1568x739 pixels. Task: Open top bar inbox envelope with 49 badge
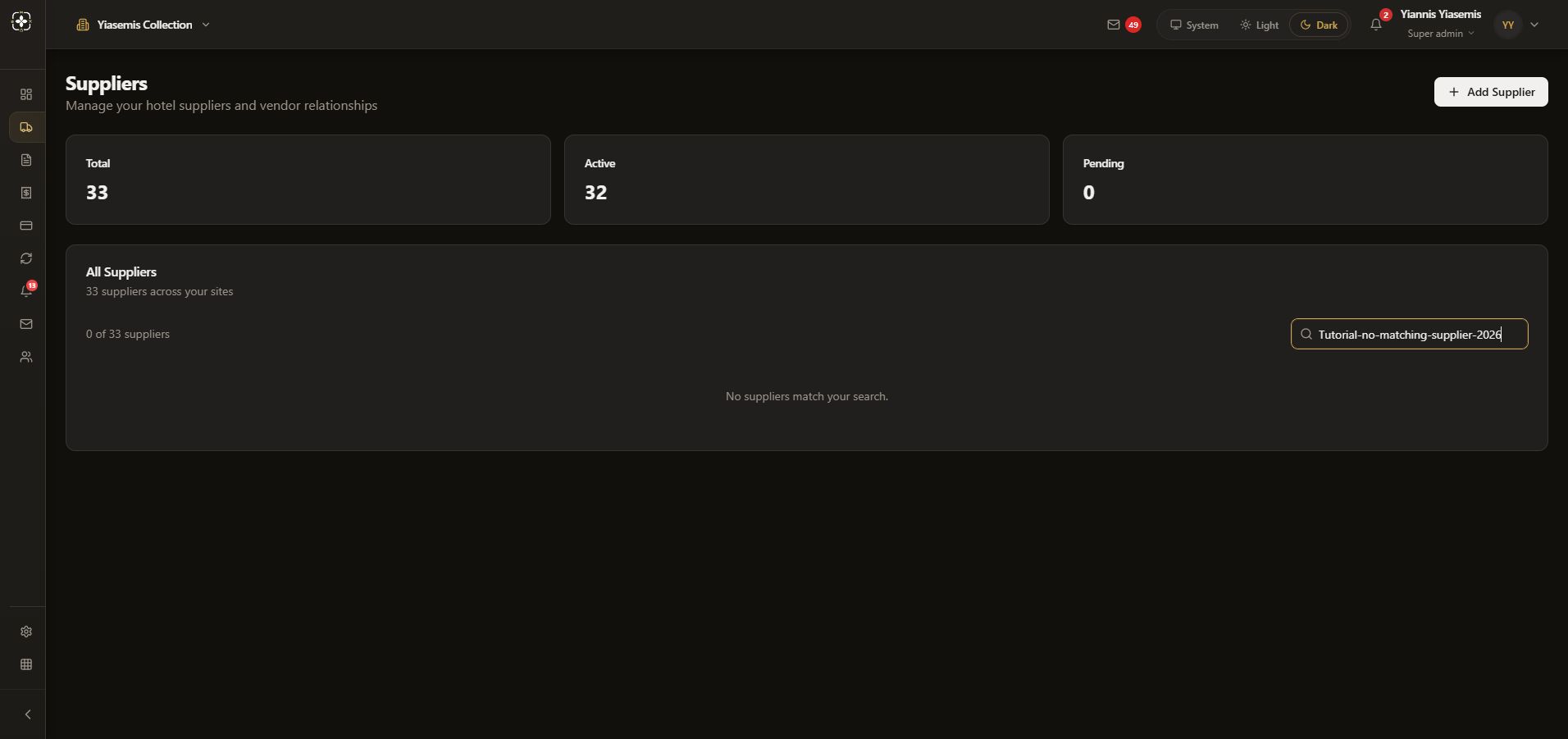[1124, 25]
